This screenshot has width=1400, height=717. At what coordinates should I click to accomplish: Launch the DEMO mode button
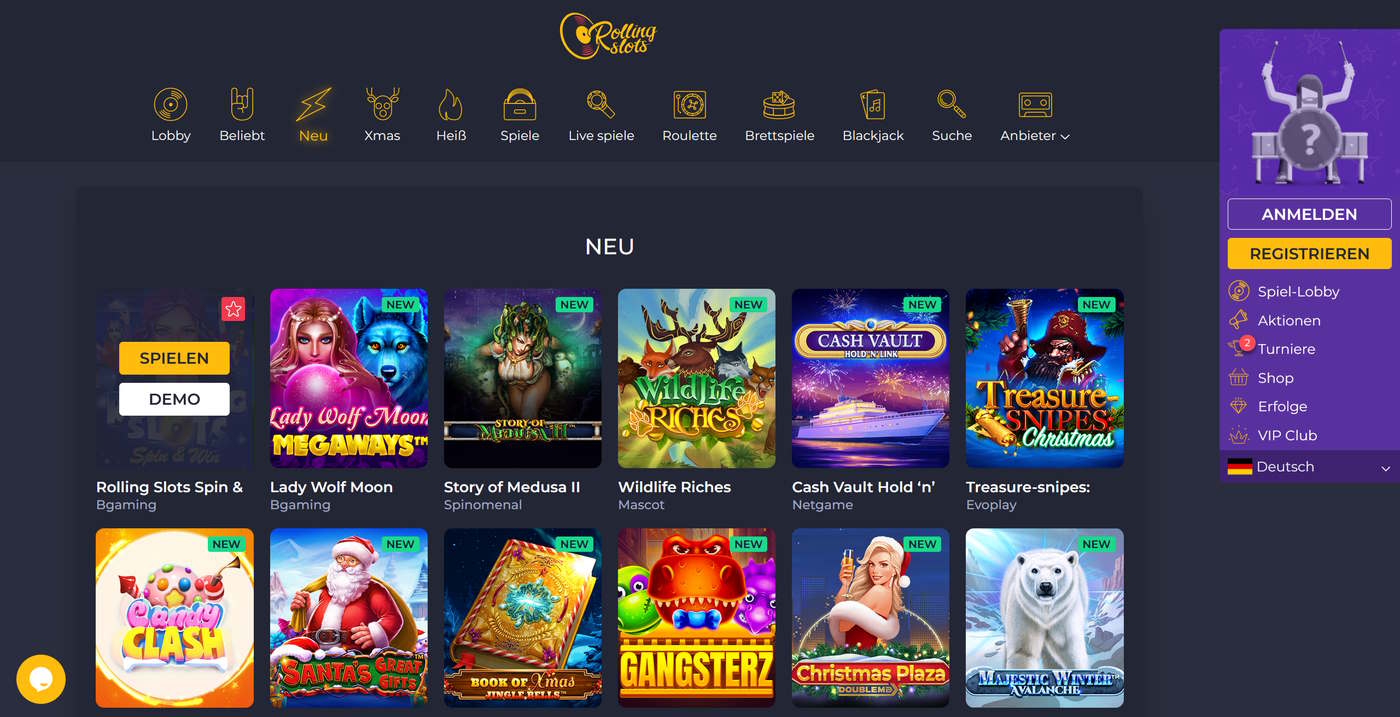coord(174,399)
